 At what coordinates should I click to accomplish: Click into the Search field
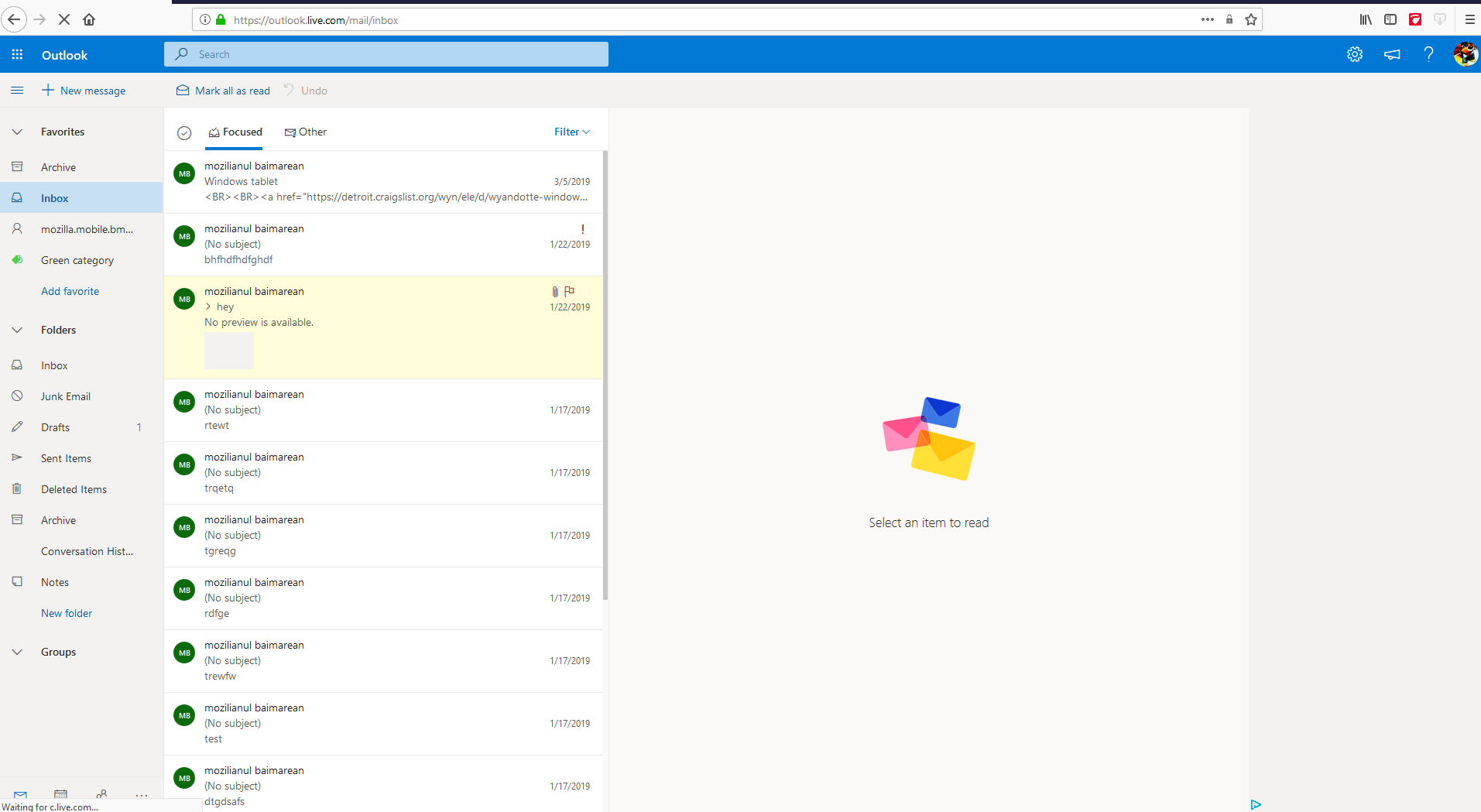pyautogui.click(x=386, y=54)
